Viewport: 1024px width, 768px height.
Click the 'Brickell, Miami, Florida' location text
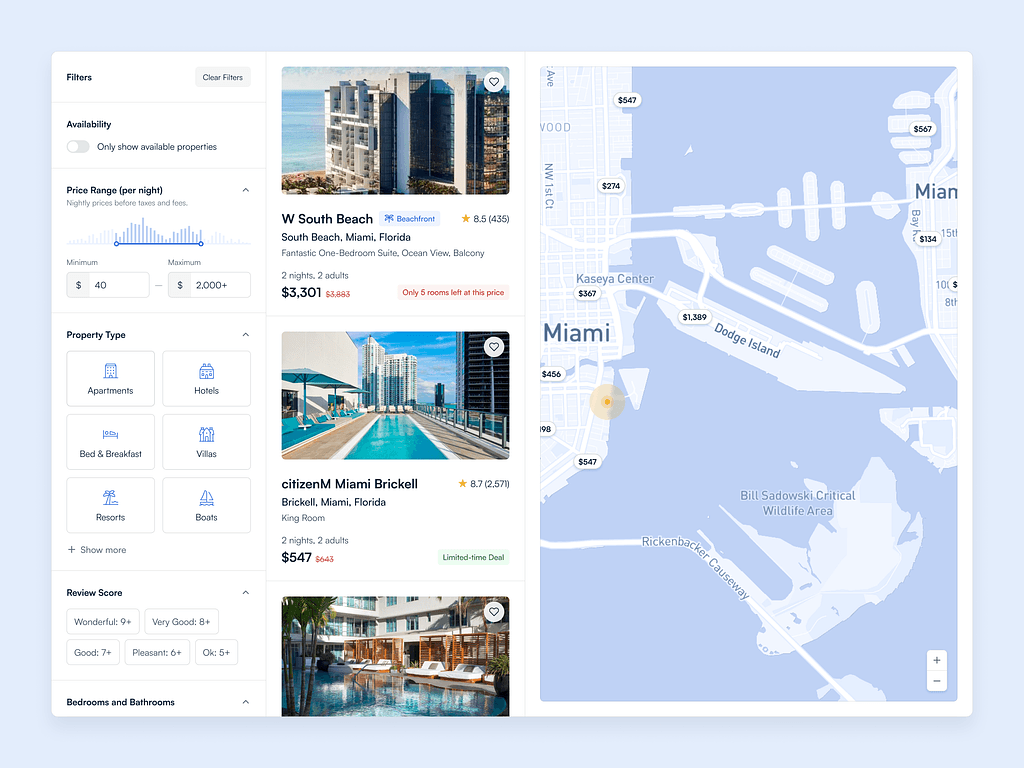pos(334,502)
